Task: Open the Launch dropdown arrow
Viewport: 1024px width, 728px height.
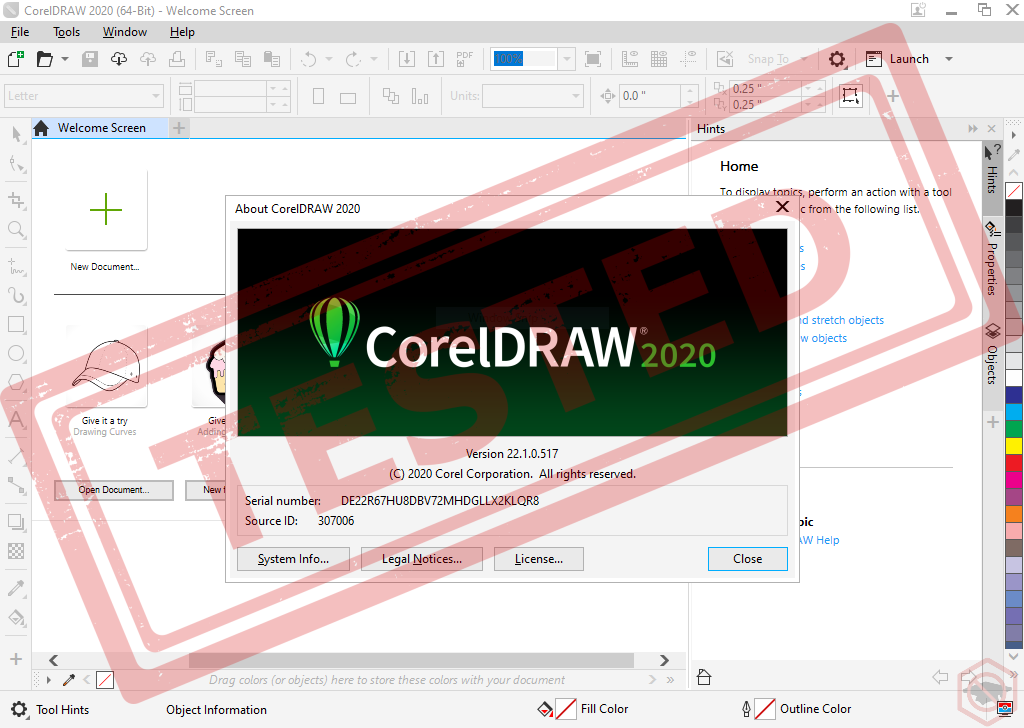Action: (x=949, y=59)
